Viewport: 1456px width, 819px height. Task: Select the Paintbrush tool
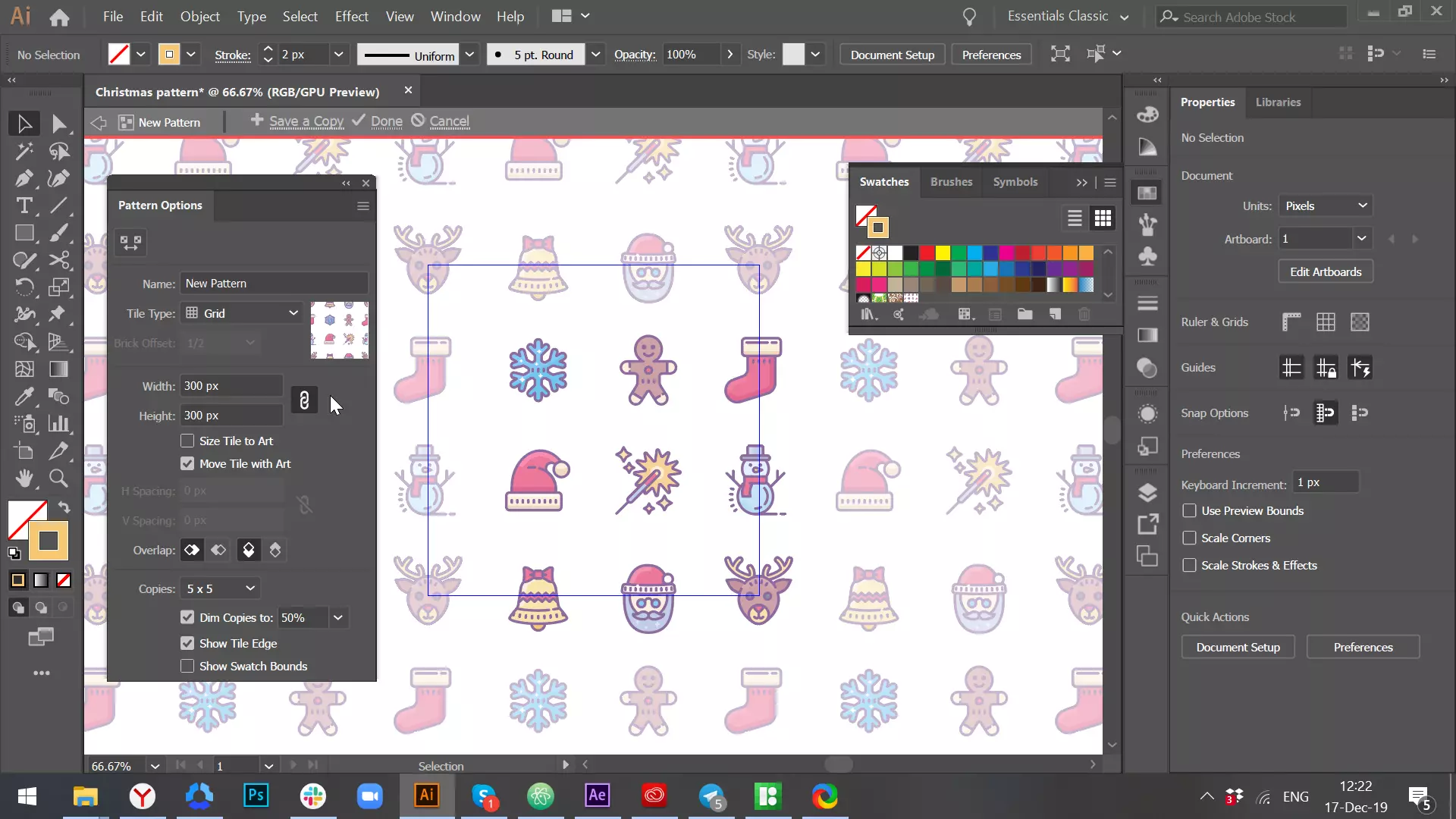click(59, 233)
